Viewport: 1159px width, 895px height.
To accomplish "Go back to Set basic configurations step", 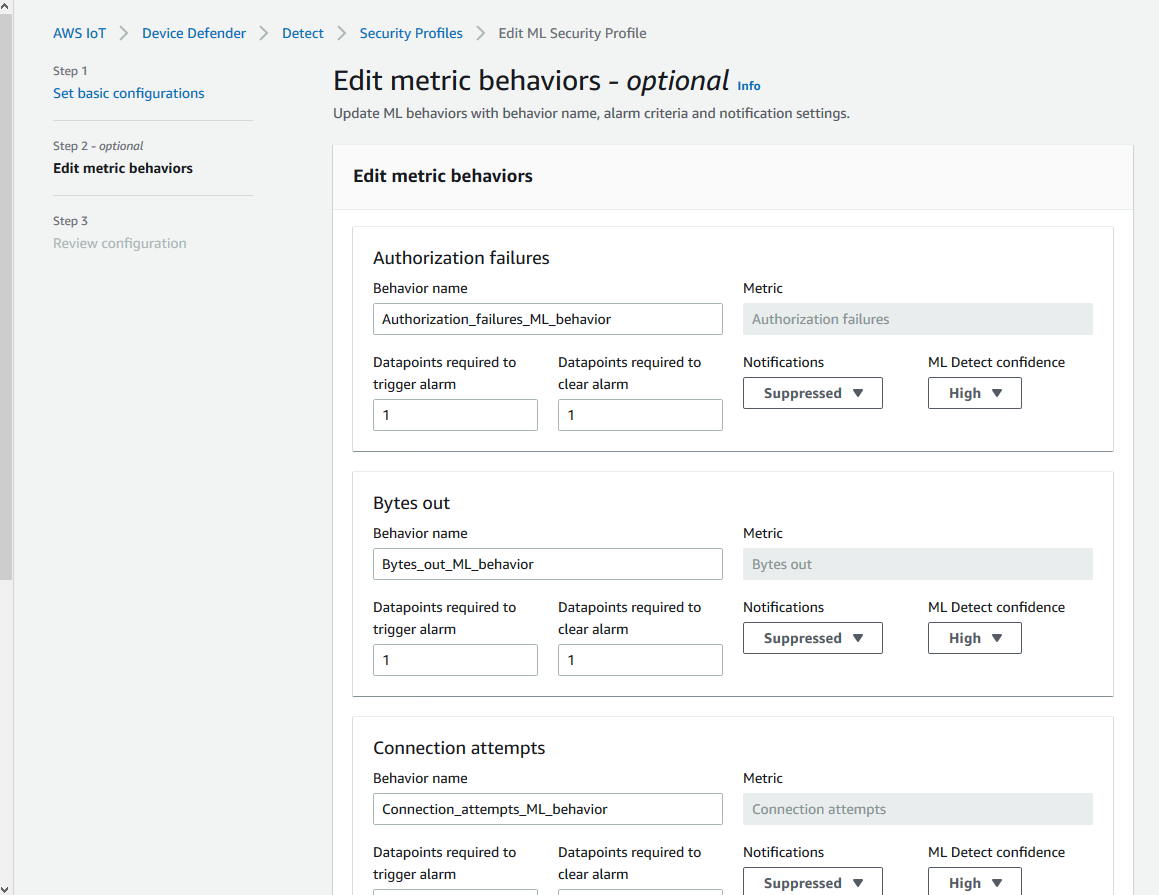I will [x=128, y=92].
